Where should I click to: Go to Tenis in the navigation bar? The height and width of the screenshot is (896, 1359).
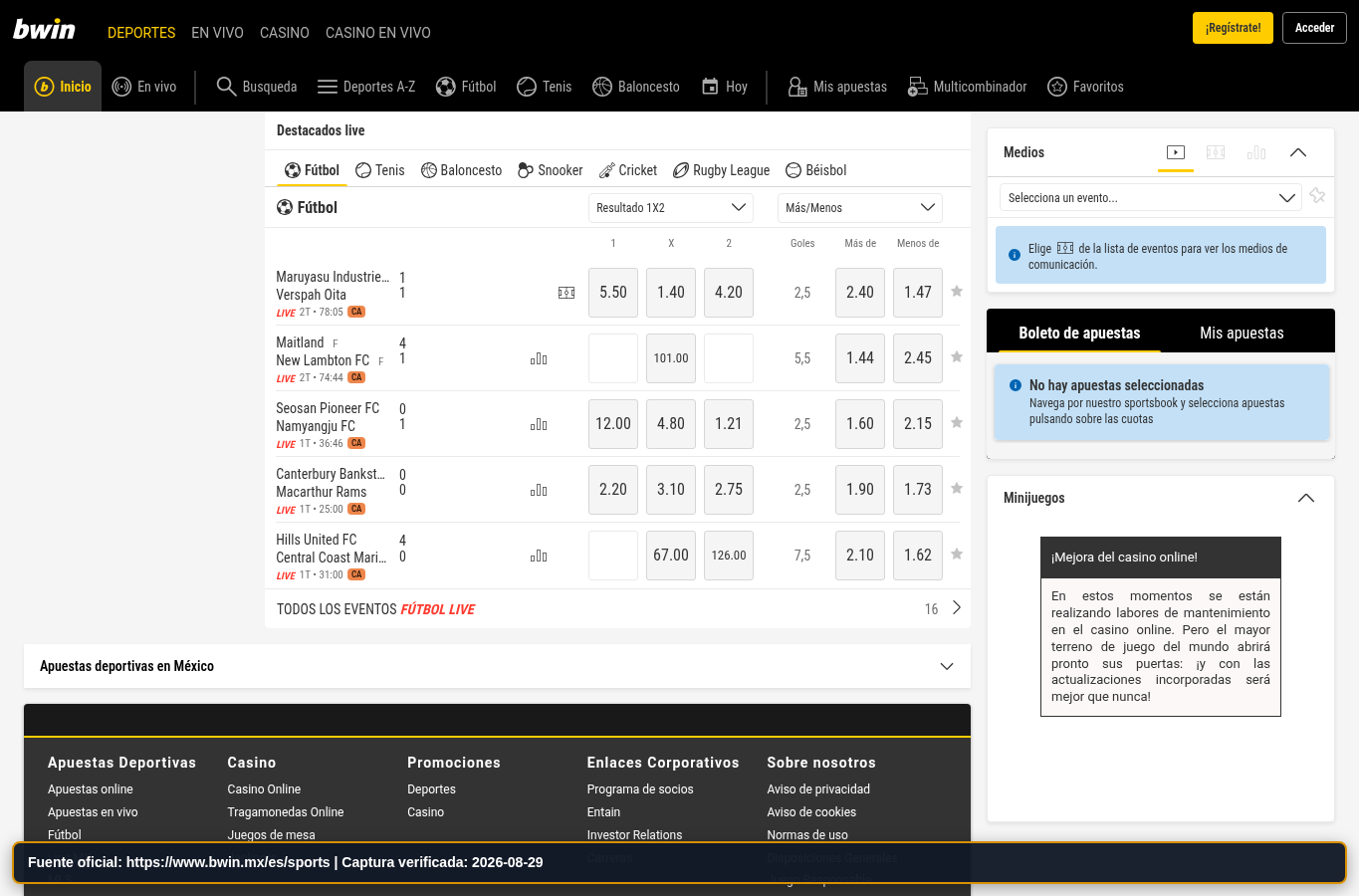click(x=544, y=87)
